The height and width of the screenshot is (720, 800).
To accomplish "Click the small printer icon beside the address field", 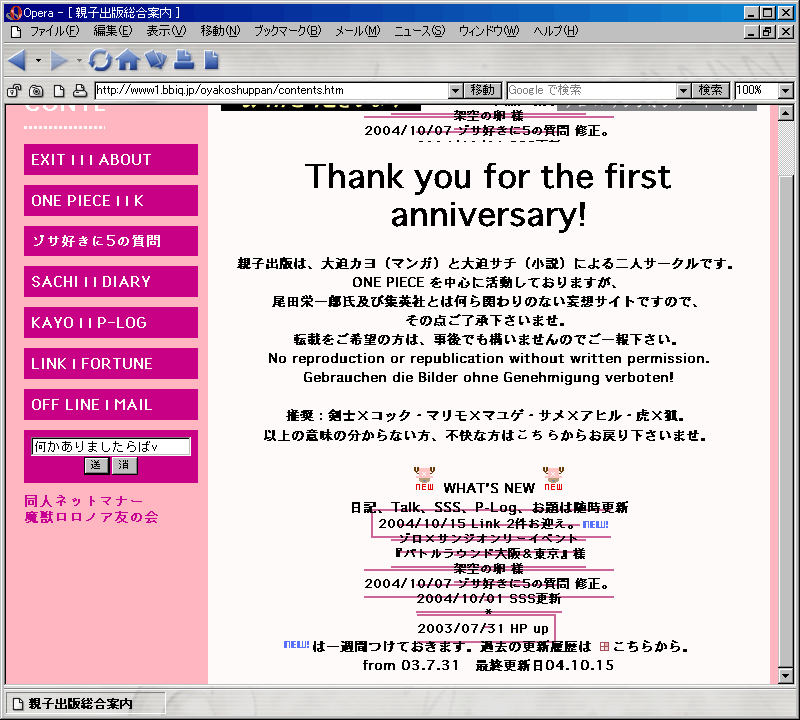I will point(80,91).
